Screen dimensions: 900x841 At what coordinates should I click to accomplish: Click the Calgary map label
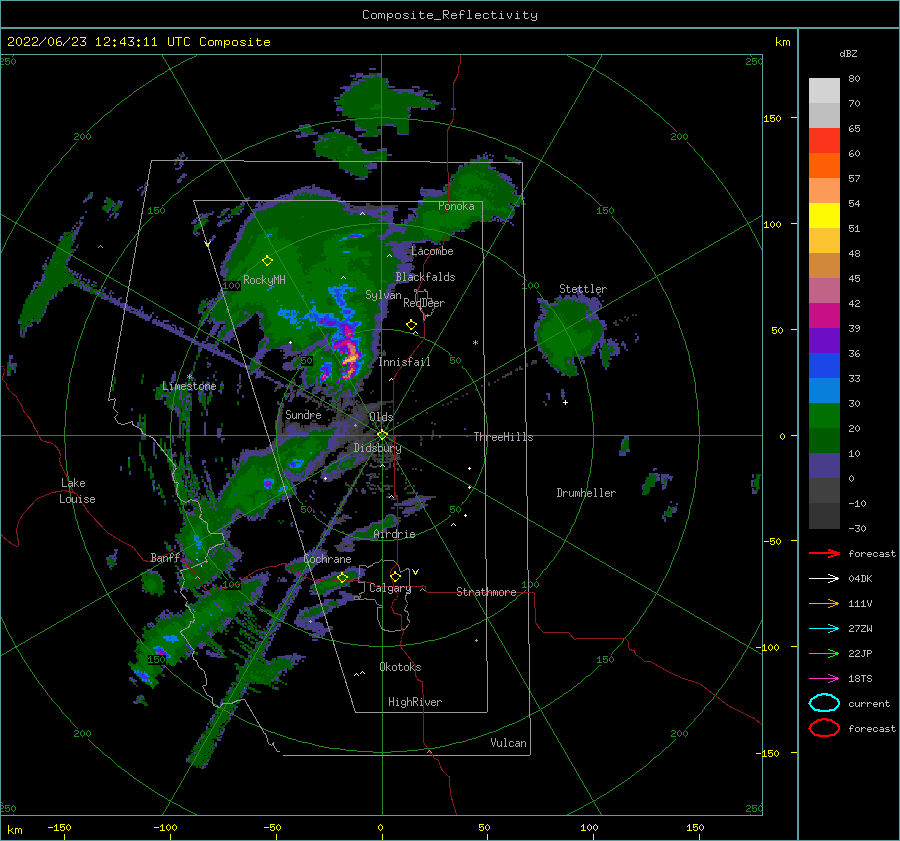390,588
